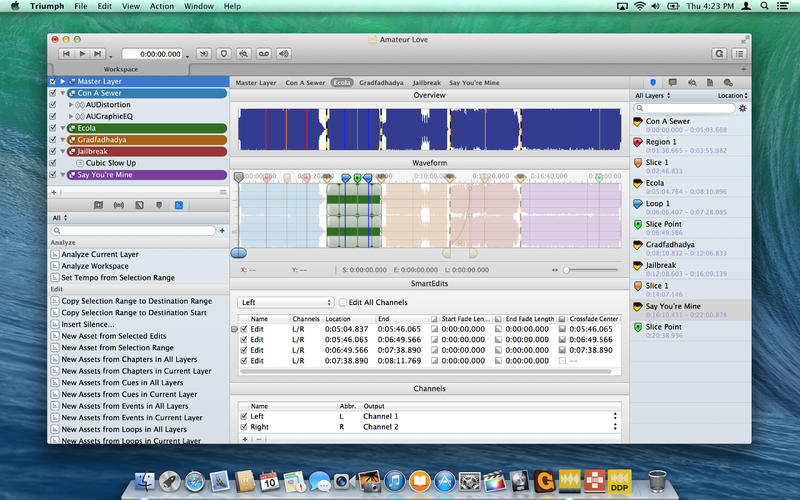The width and height of the screenshot is (800, 500).
Task: Click the waveform zoom slider
Action: tap(567, 270)
